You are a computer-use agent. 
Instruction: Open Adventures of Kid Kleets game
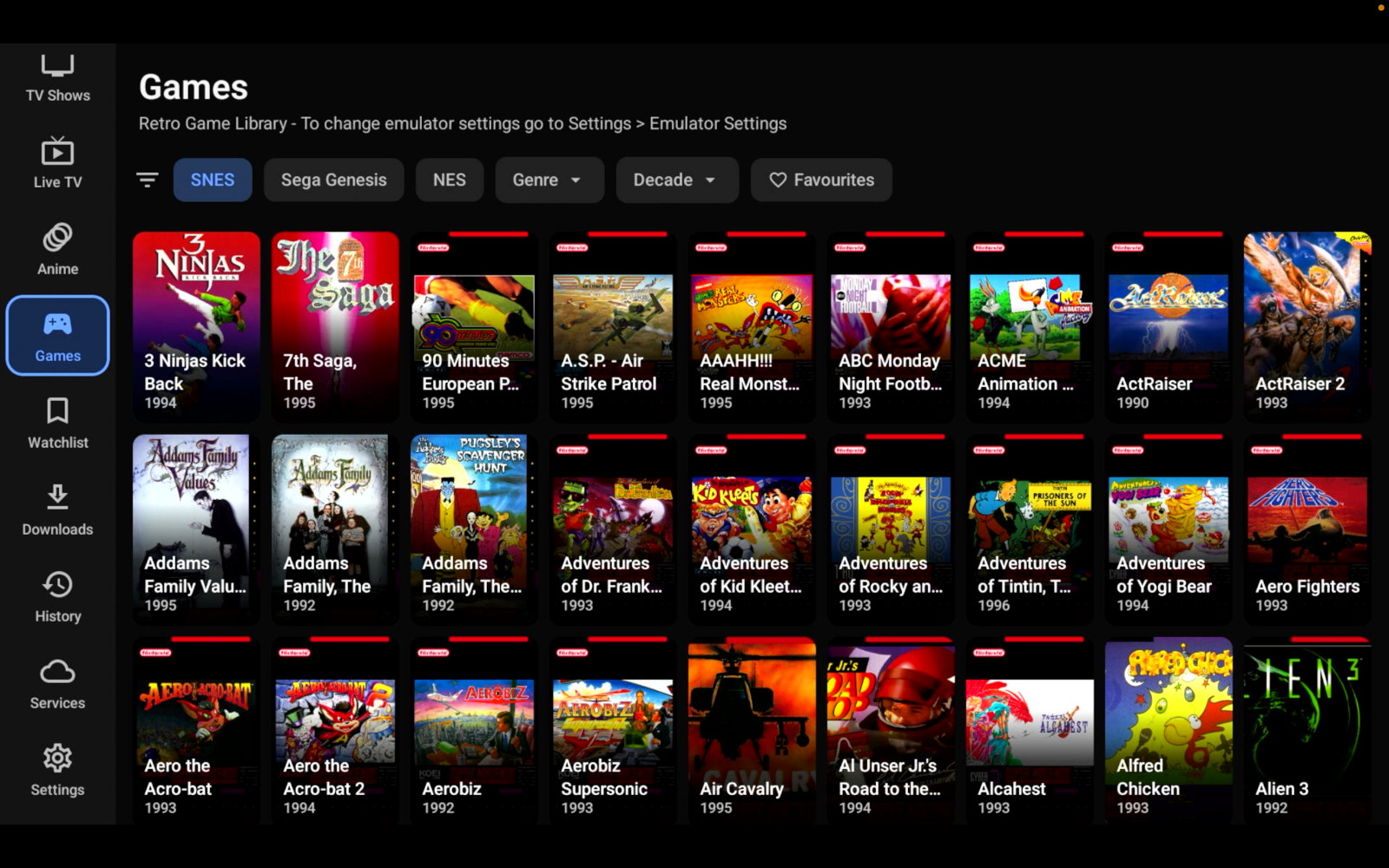[752, 529]
